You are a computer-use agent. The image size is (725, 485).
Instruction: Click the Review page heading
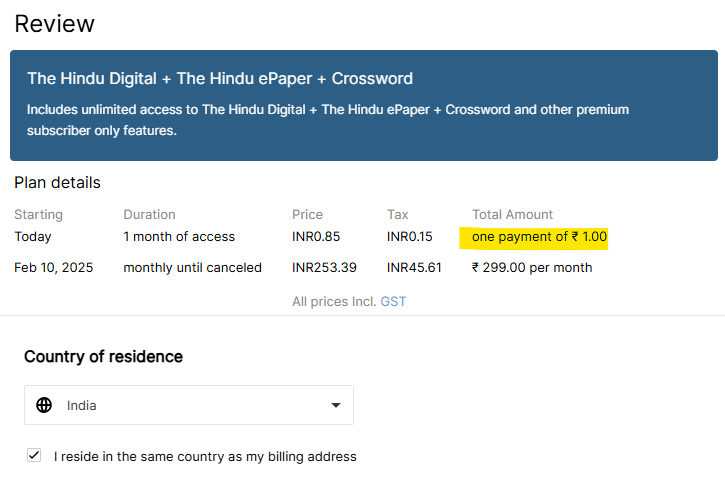55,24
